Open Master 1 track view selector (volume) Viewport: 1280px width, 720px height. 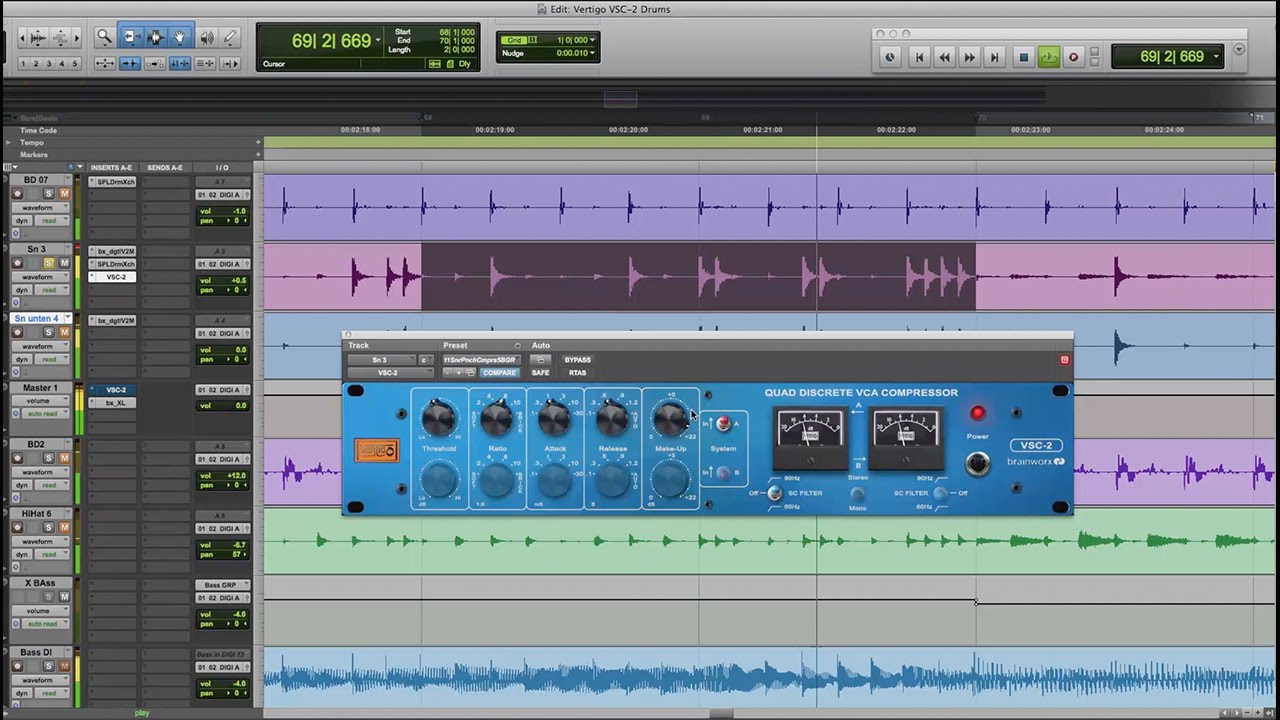click(x=41, y=401)
